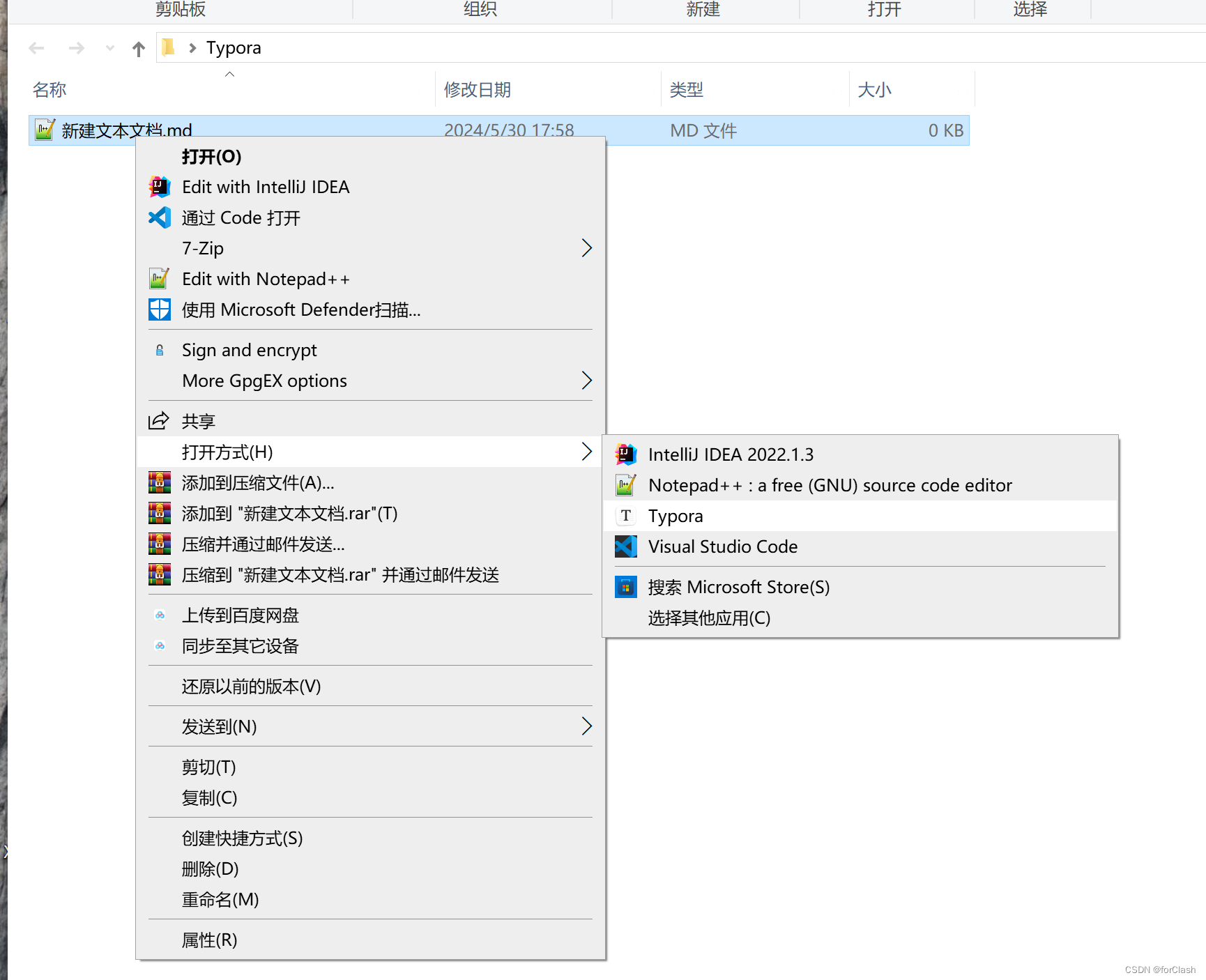Sort by the 类型 column header
The width and height of the screenshot is (1206, 980).
pos(755,89)
